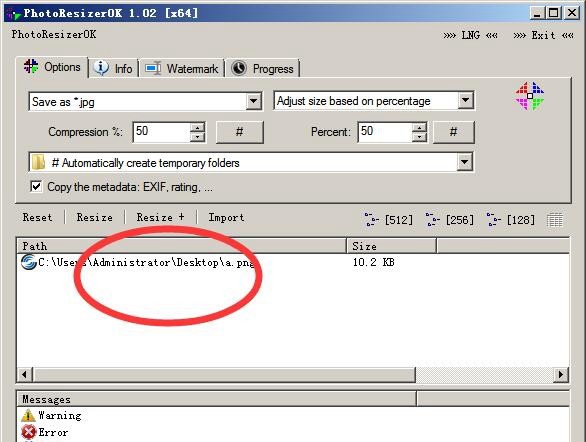Decrease Percent value with down arrow

click(x=420, y=137)
